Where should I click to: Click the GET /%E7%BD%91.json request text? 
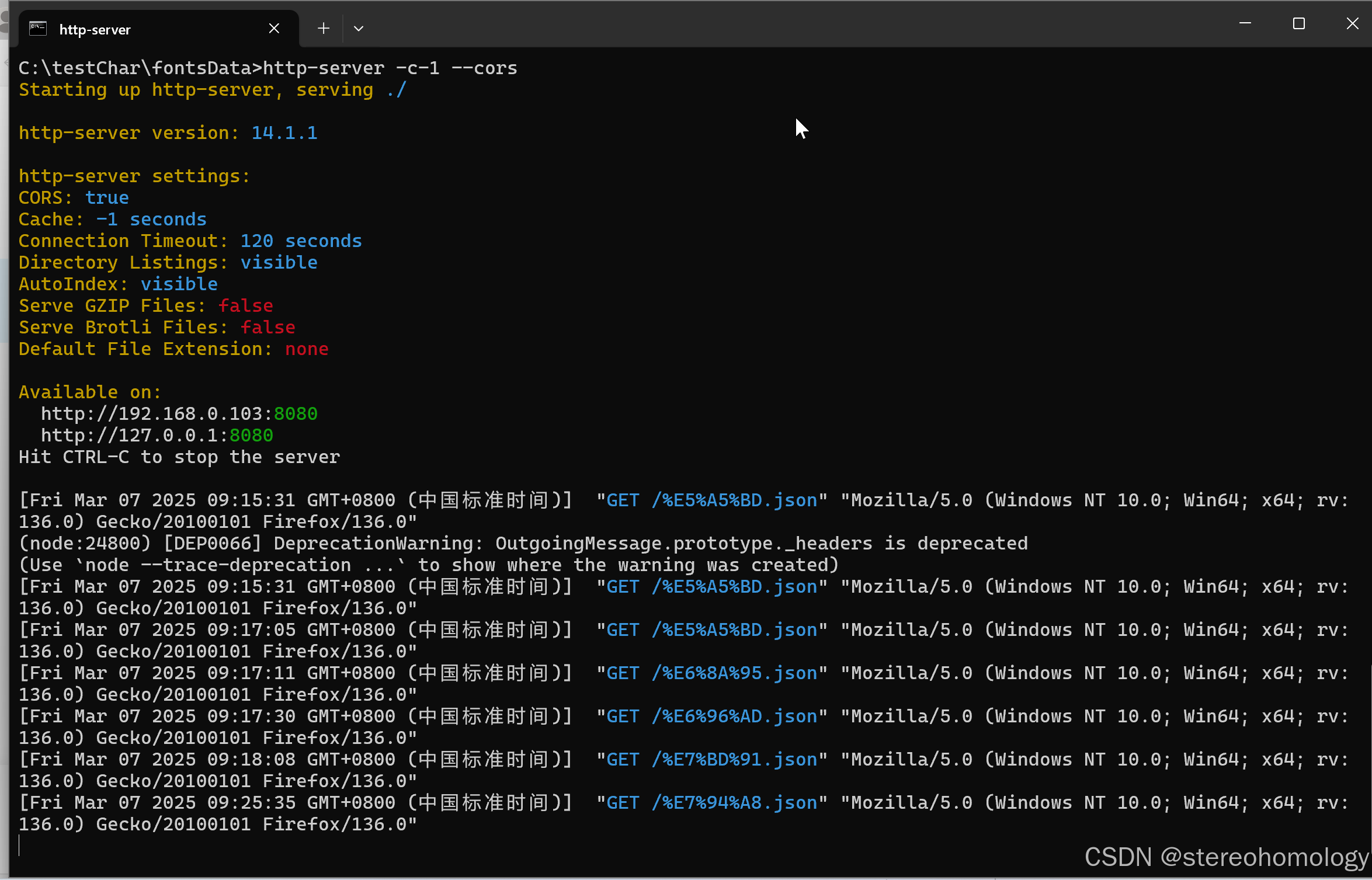pos(711,760)
